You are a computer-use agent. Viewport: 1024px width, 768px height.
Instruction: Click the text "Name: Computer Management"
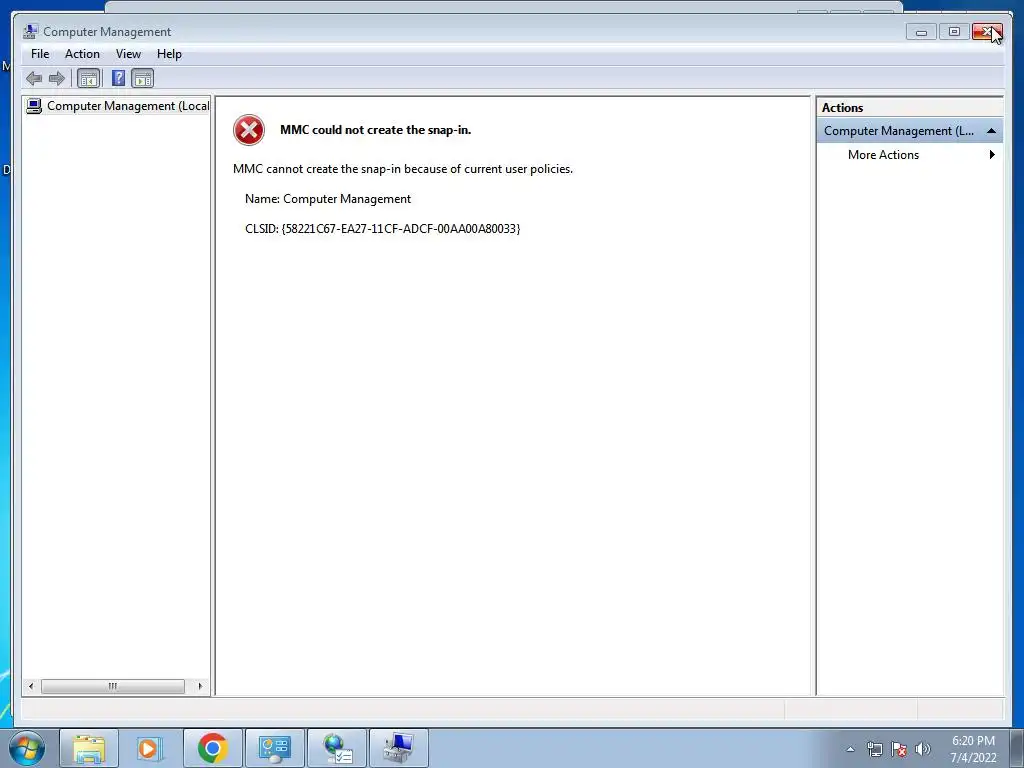pyautogui.click(x=328, y=199)
